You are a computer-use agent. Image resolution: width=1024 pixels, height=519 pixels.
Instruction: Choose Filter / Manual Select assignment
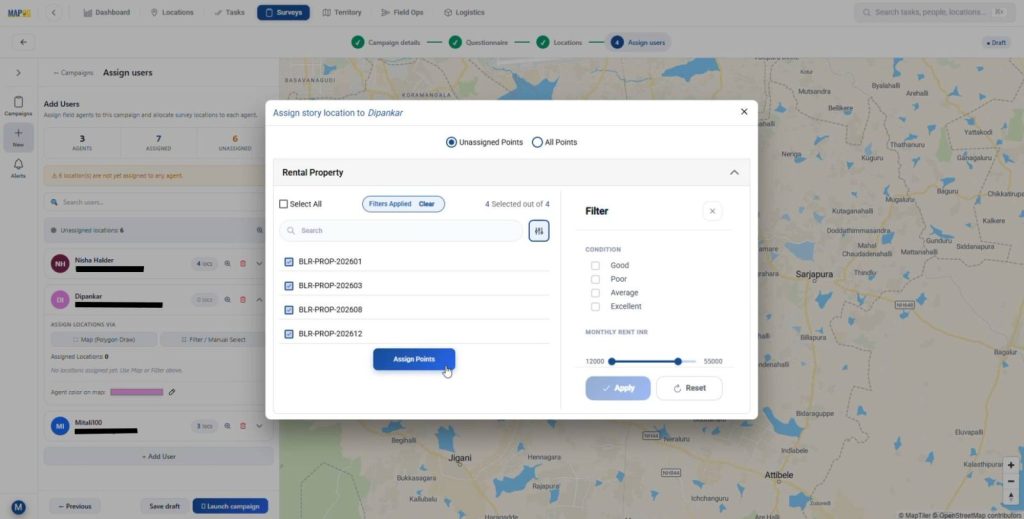pos(213,340)
